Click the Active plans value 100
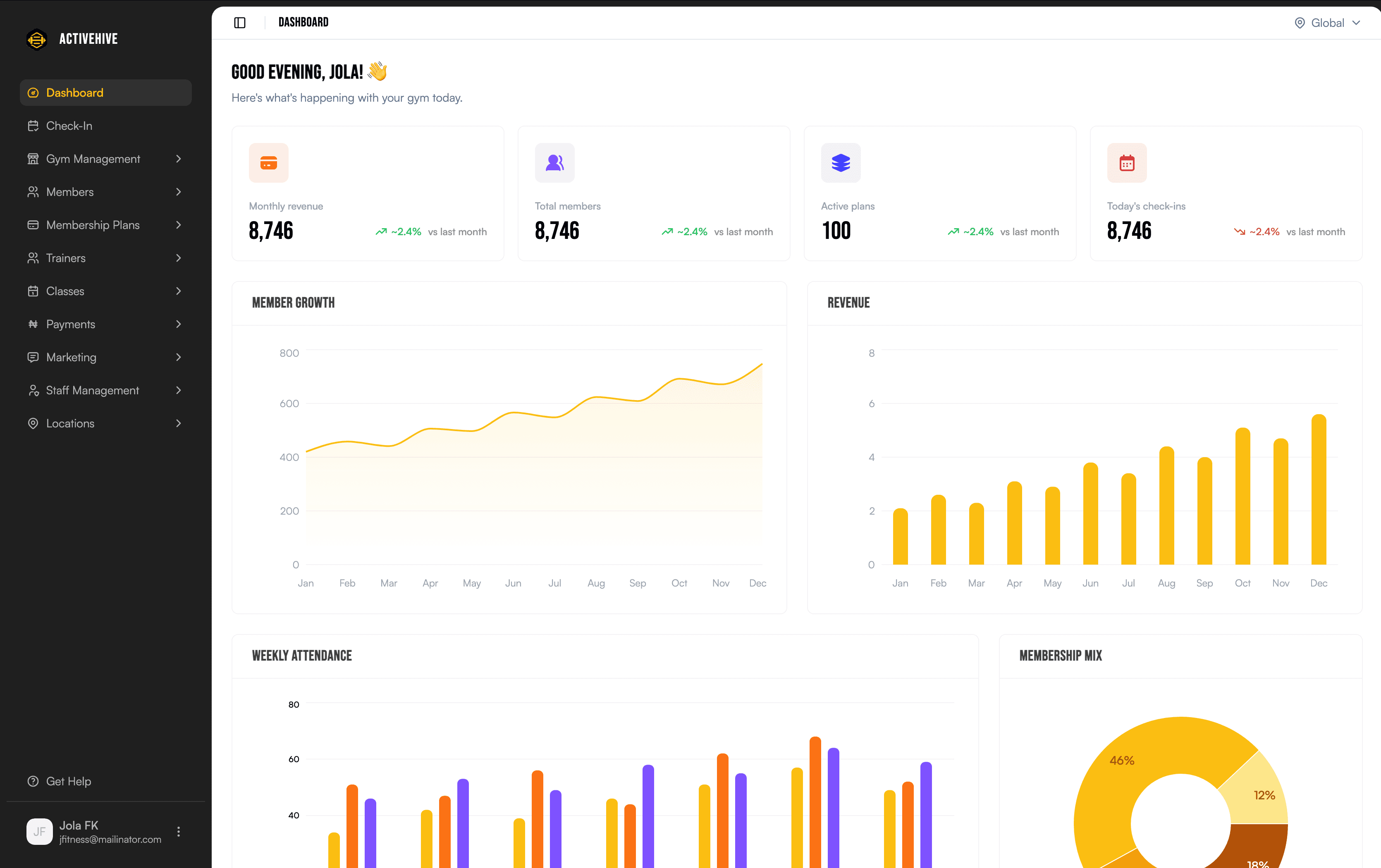The width and height of the screenshot is (1381, 868). click(836, 231)
